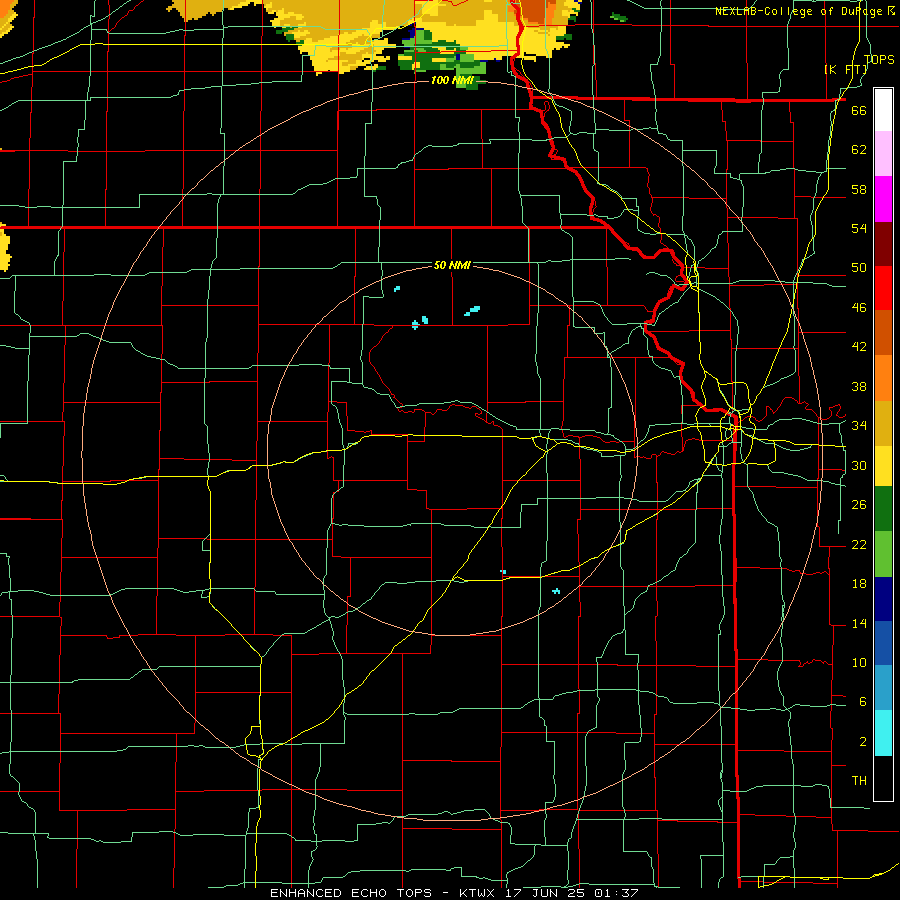Click the "30" legend value
This screenshot has width=900, height=900.
(859, 465)
